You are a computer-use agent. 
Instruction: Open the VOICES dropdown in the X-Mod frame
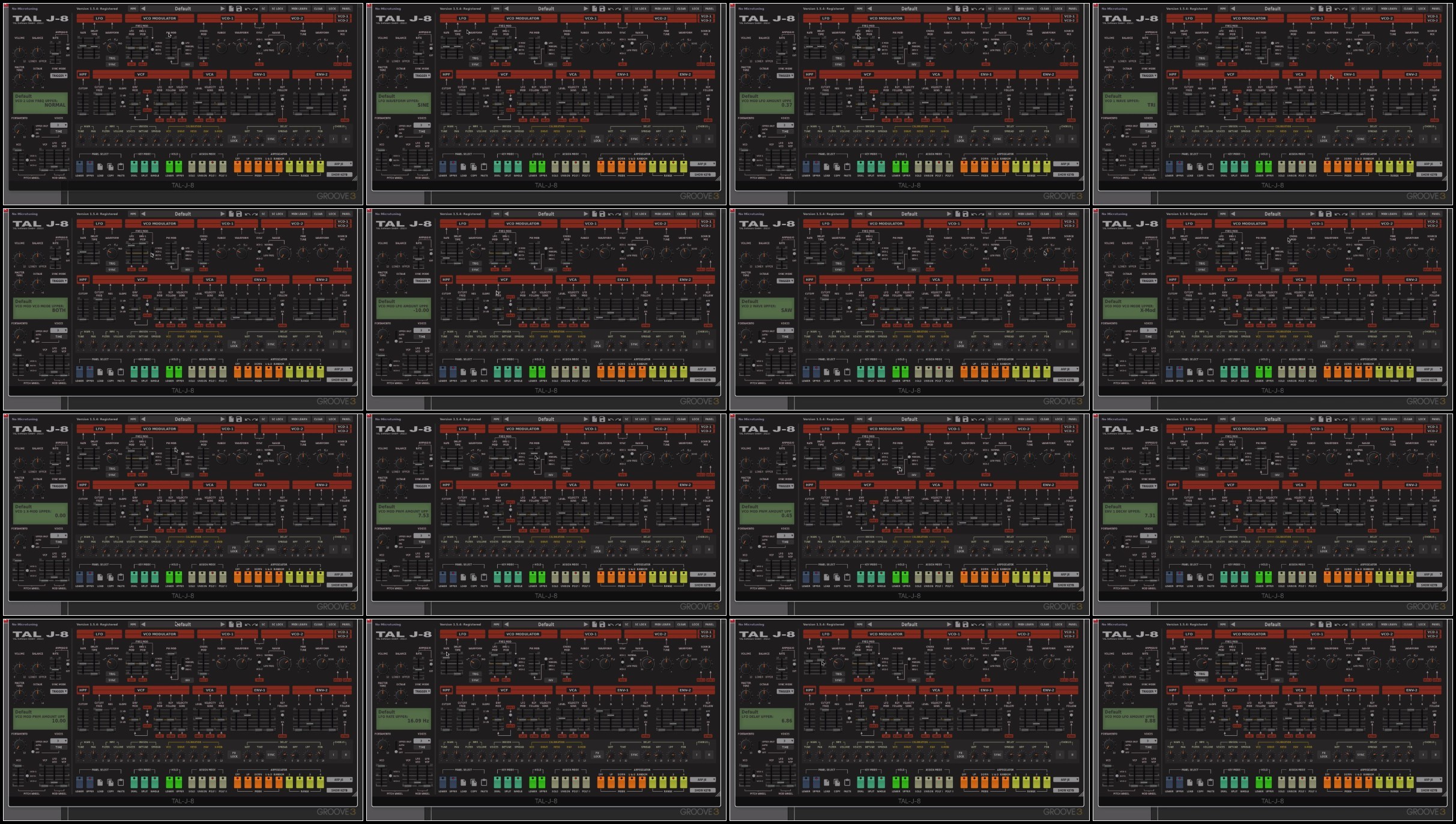point(1148,331)
